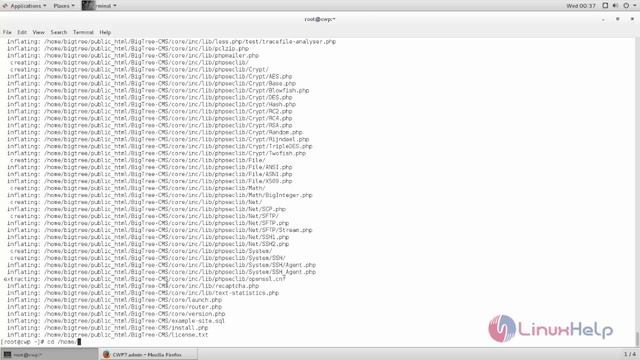
Task: Click the clock showing Wed 00:37
Action: pos(581,6)
